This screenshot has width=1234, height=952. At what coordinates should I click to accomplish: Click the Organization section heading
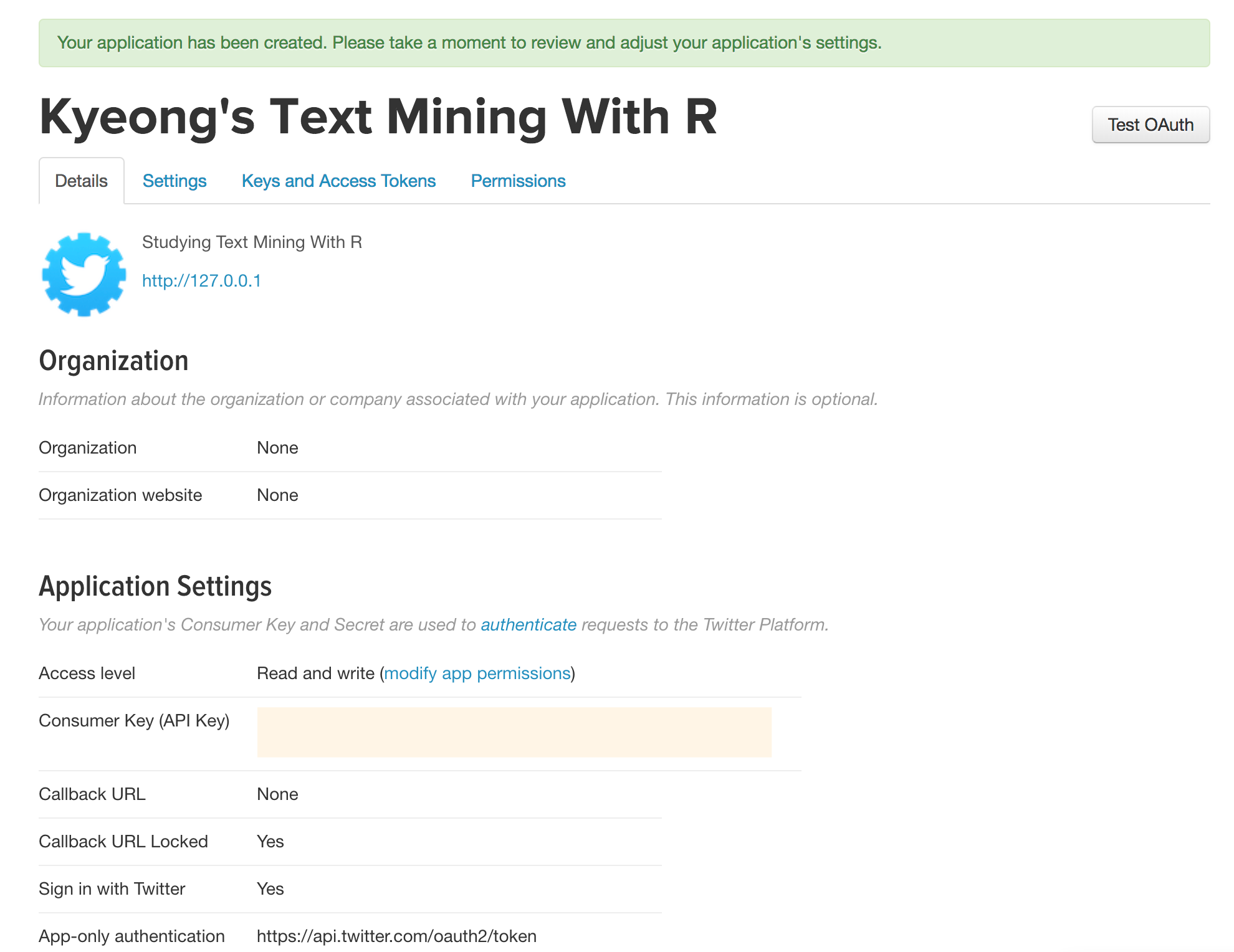113,361
